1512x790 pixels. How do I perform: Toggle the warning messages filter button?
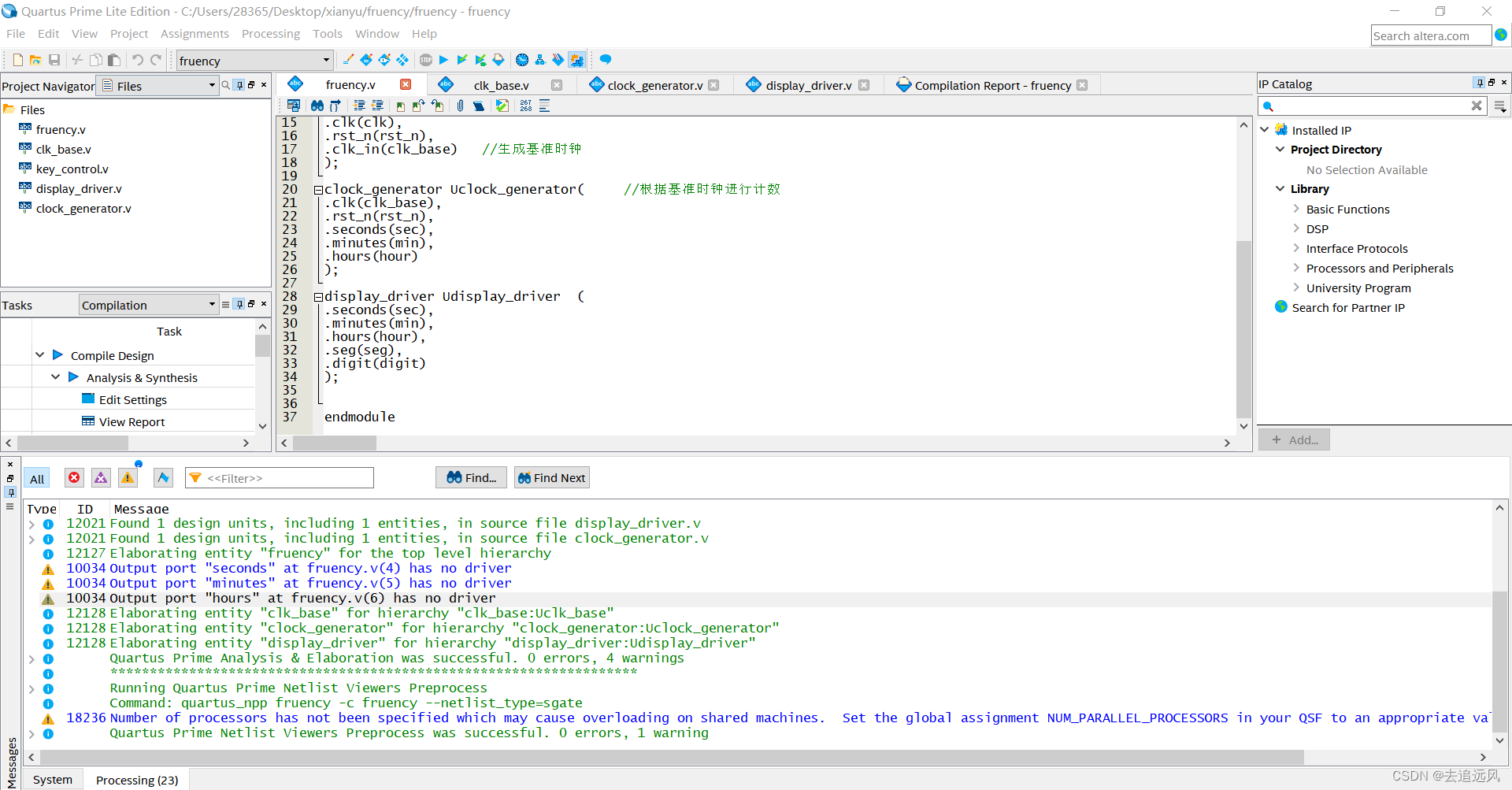pyautogui.click(x=128, y=478)
